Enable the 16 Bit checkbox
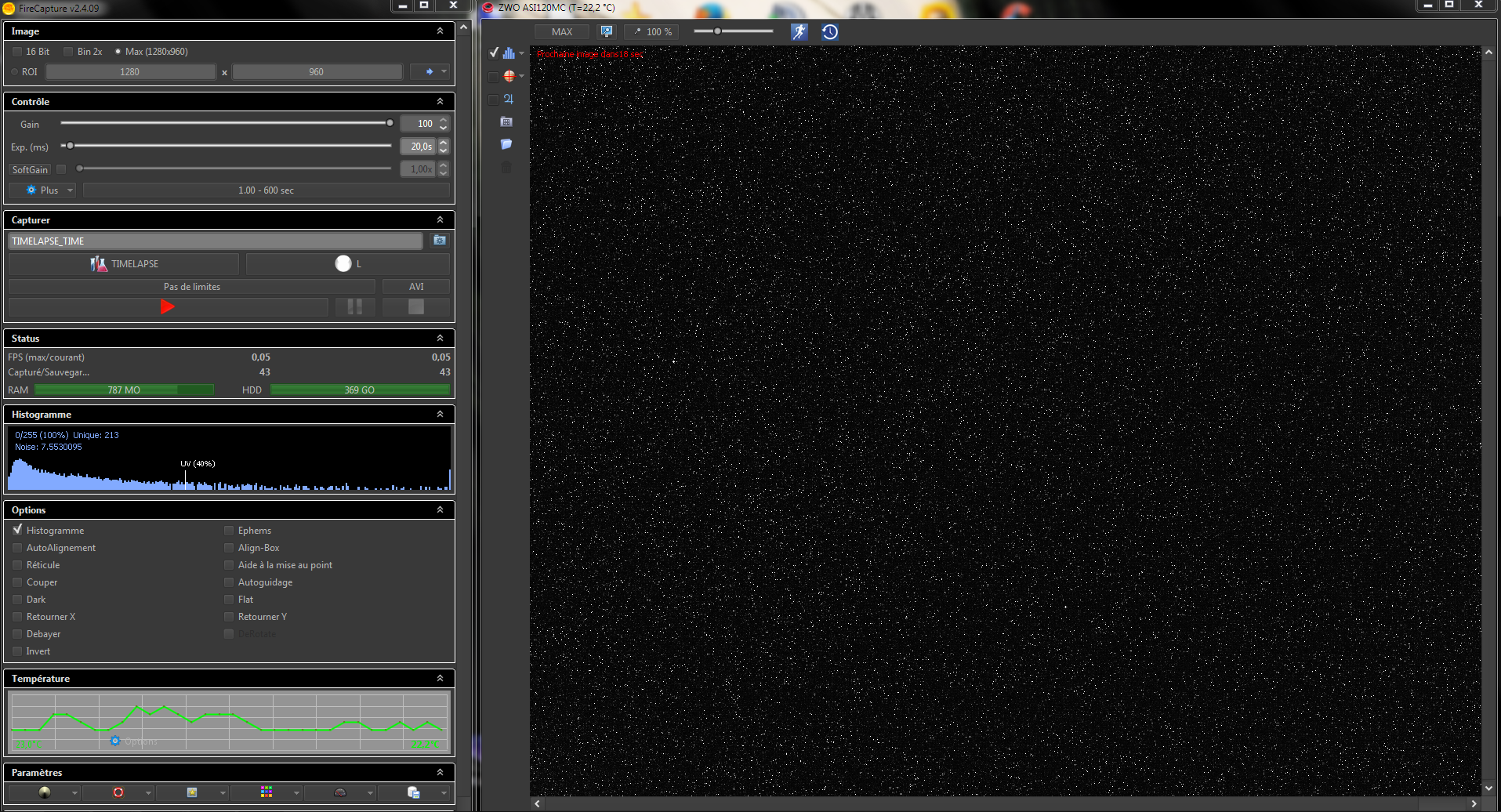 pyautogui.click(x=17, y=52)
